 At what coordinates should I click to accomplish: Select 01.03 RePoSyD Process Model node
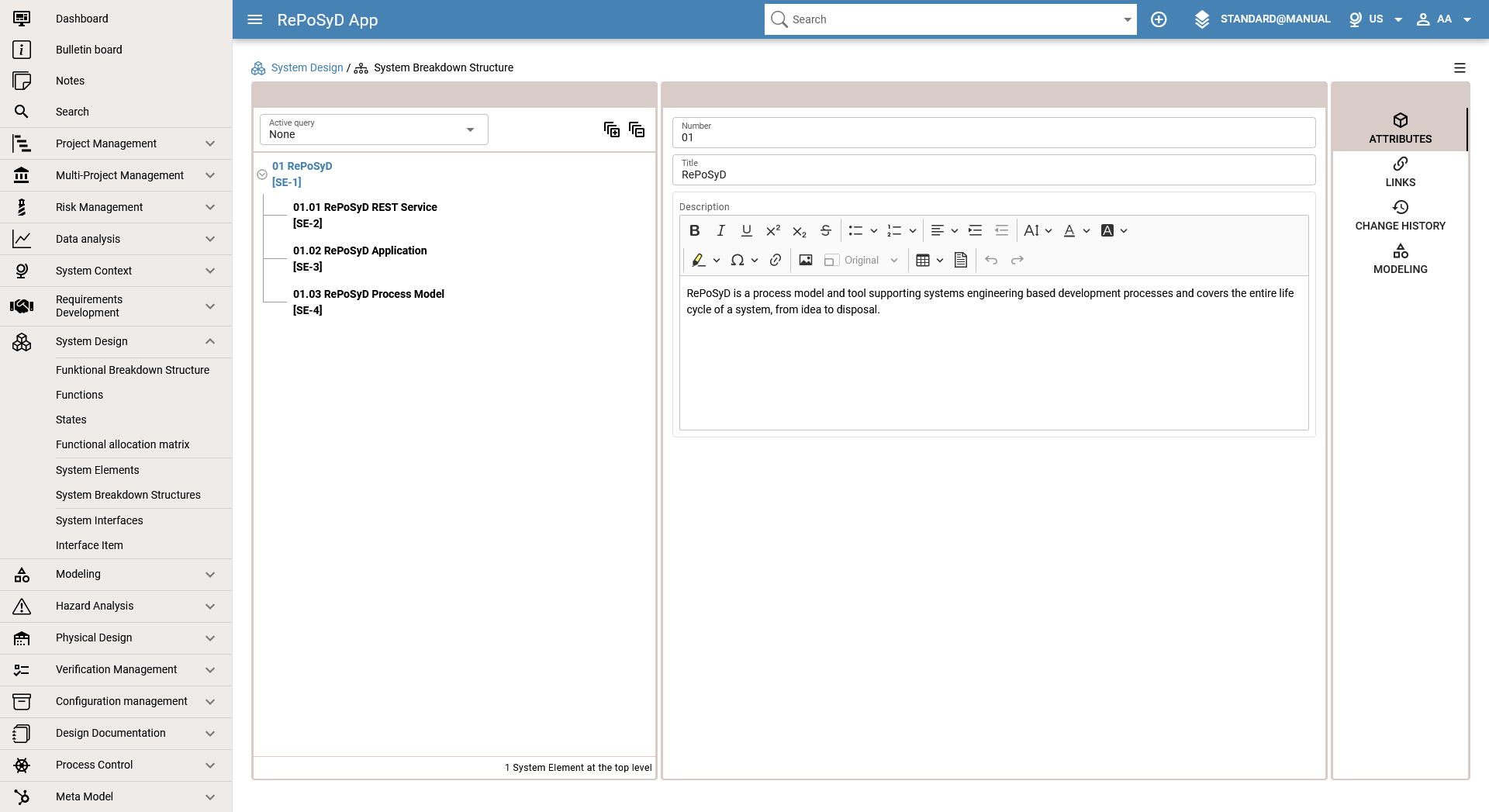(368, 302)
